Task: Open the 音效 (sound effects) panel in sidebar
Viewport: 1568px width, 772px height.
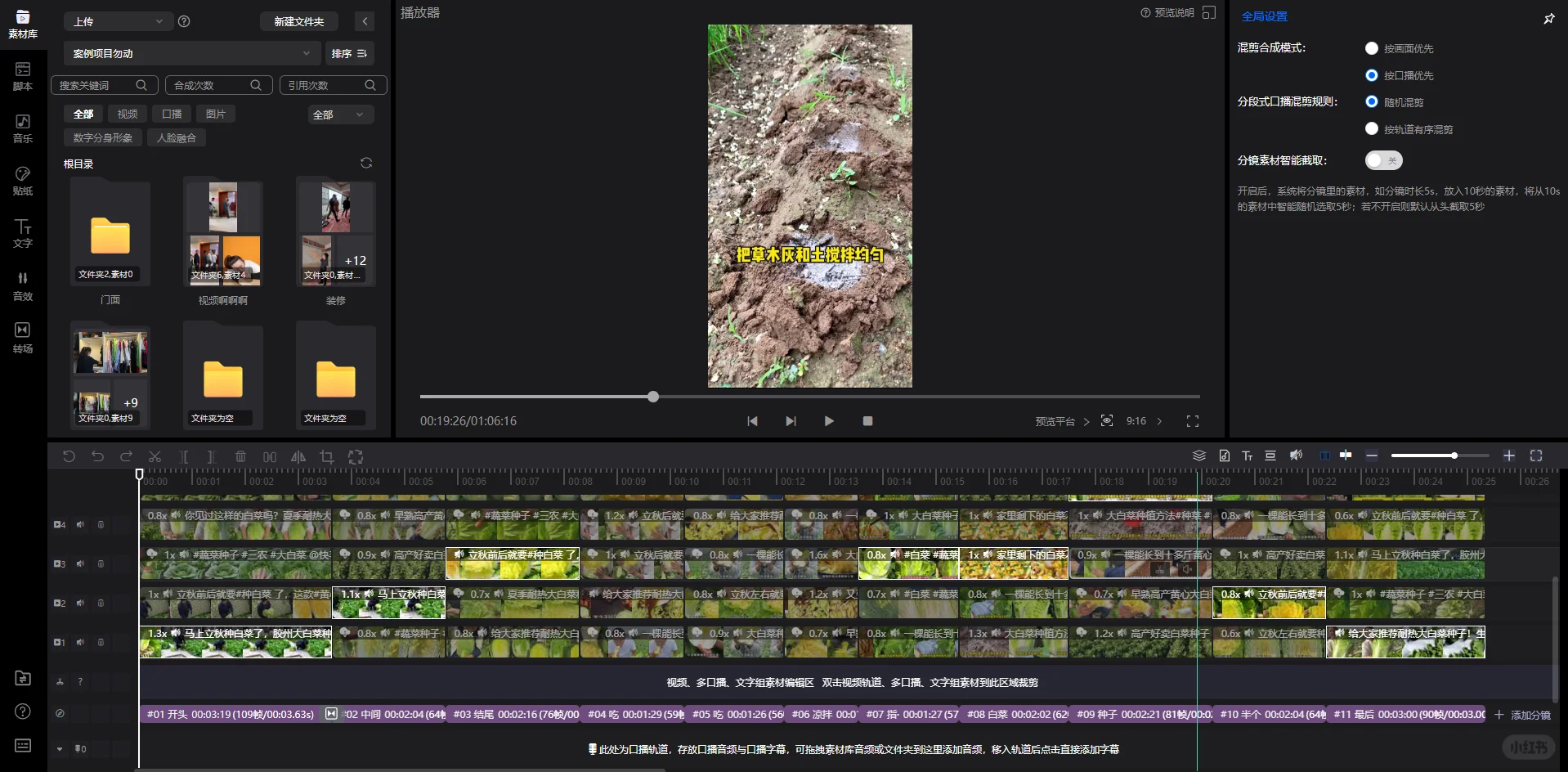Action: (x=23, y=286)
